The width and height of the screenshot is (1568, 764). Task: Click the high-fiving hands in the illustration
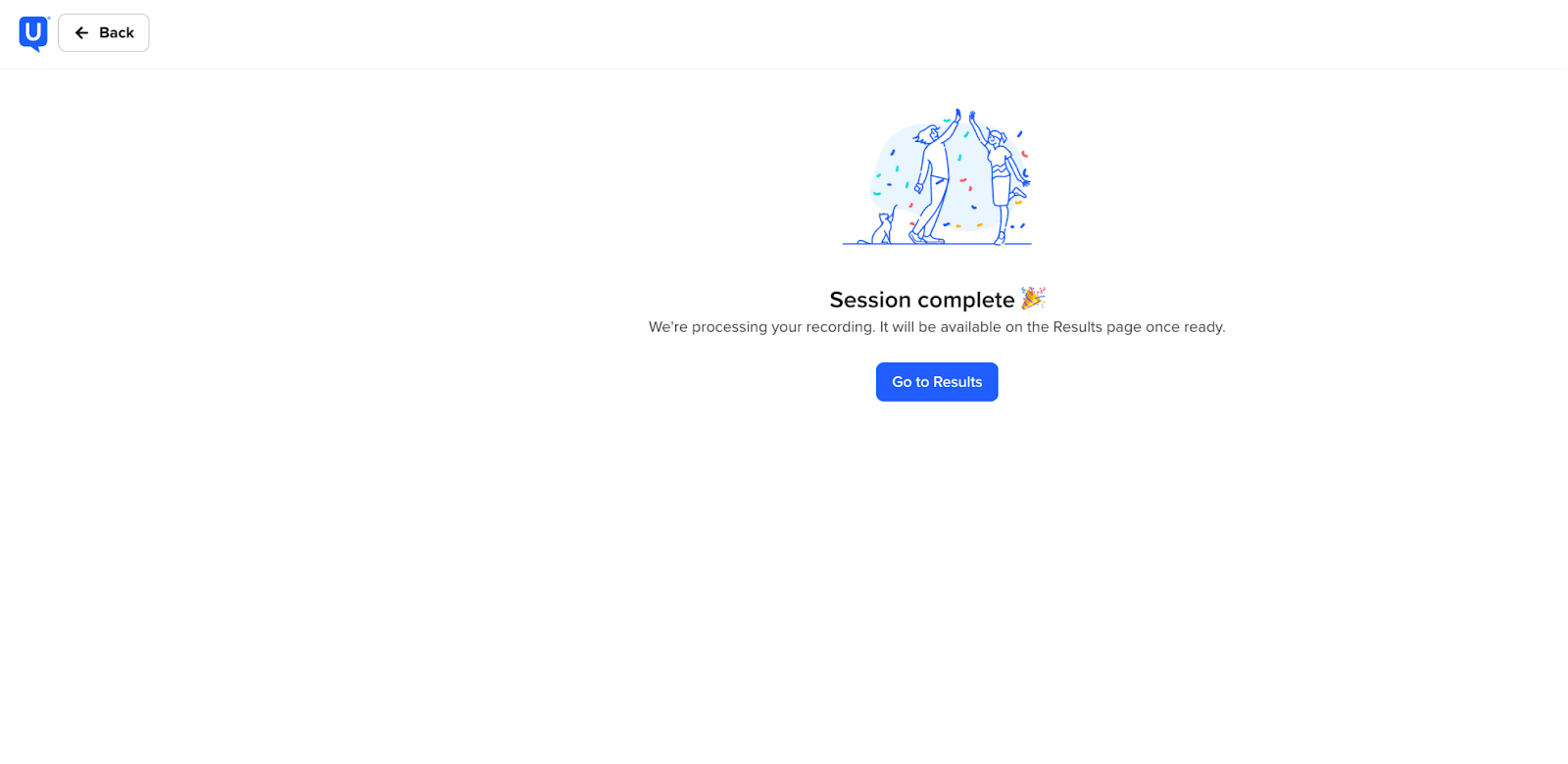coord(964,117)
